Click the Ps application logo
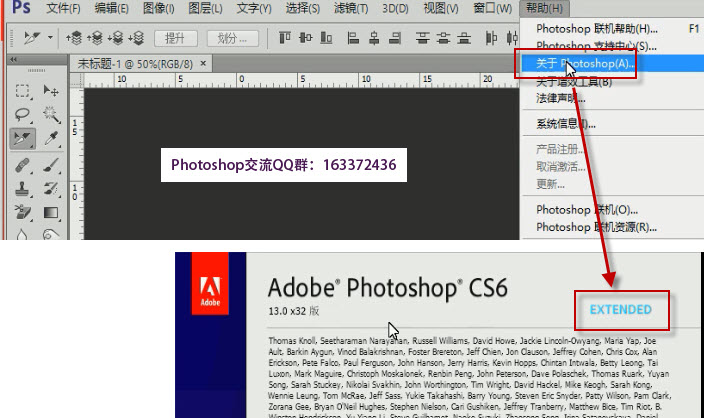 click(21, 8)
